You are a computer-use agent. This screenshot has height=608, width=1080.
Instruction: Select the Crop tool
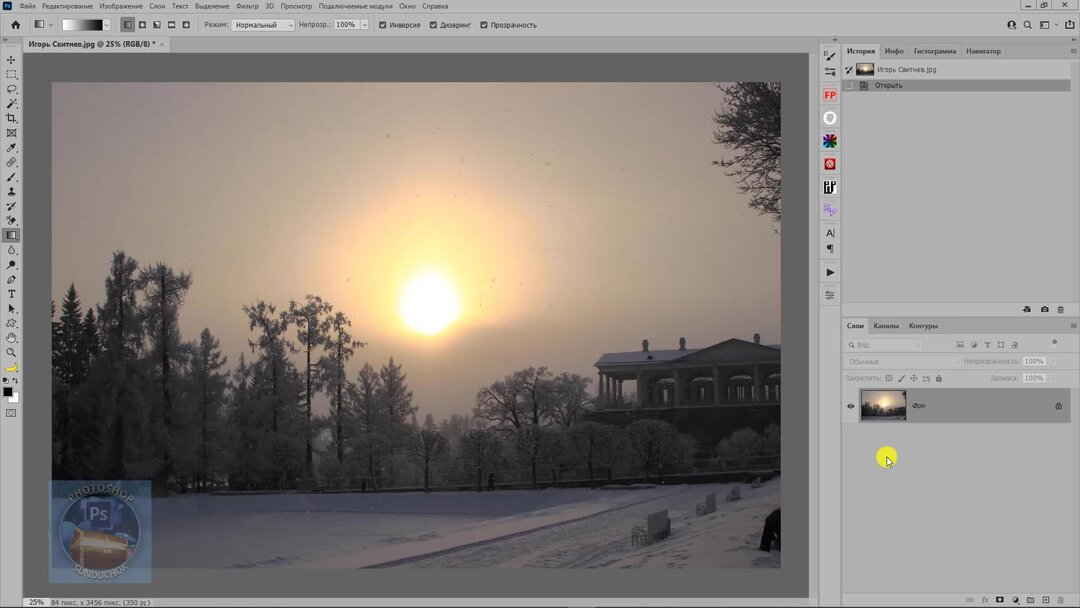[11, 118]
